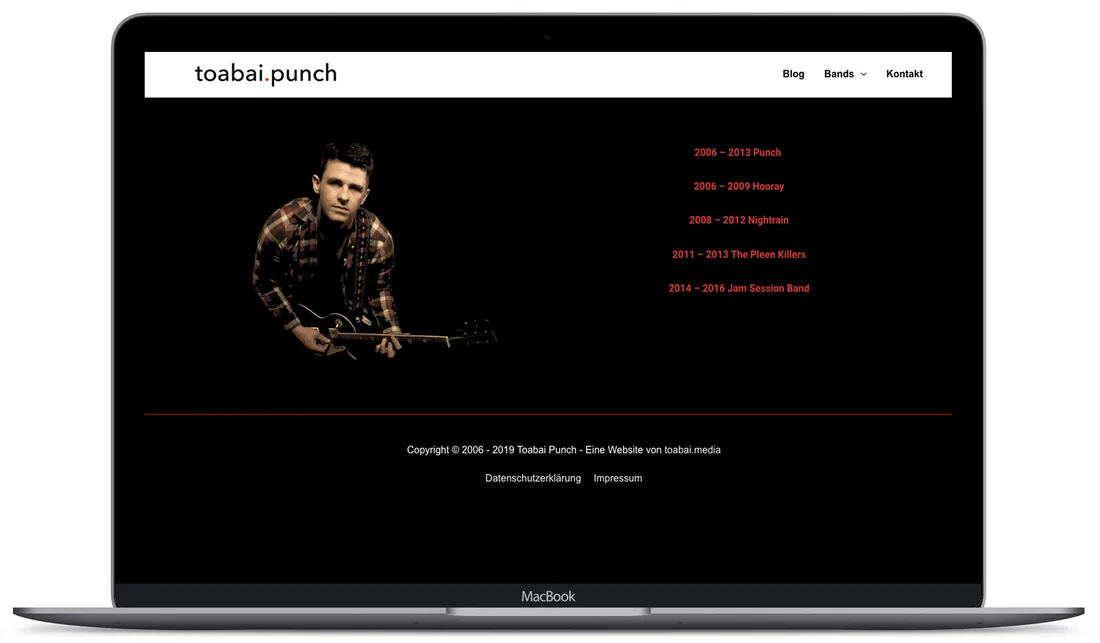Viewport: 1100px width, 643px height.
Task: Go to the Kontakt page
Action: coord(904,74)
